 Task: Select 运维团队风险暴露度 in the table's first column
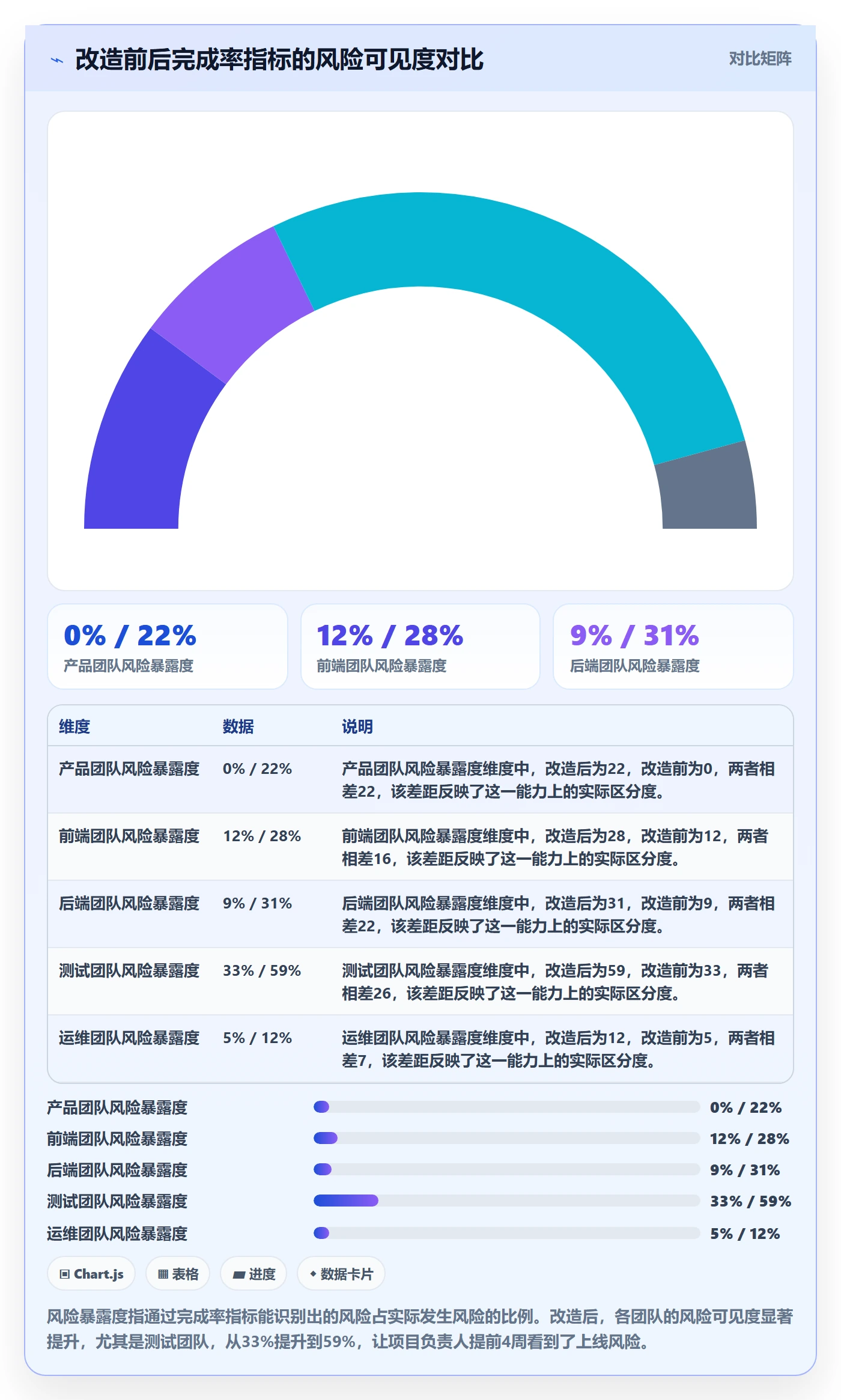(129, 1038)
